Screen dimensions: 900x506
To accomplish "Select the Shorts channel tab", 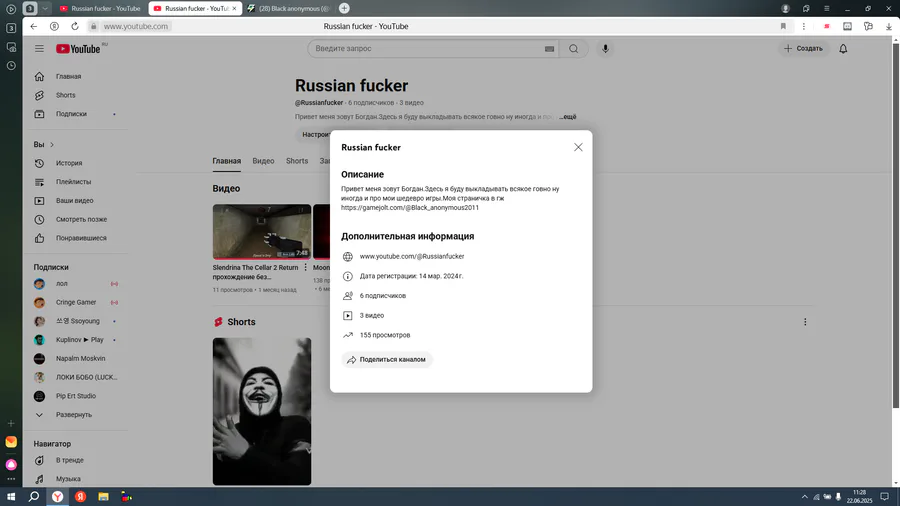I will point(297,161).
